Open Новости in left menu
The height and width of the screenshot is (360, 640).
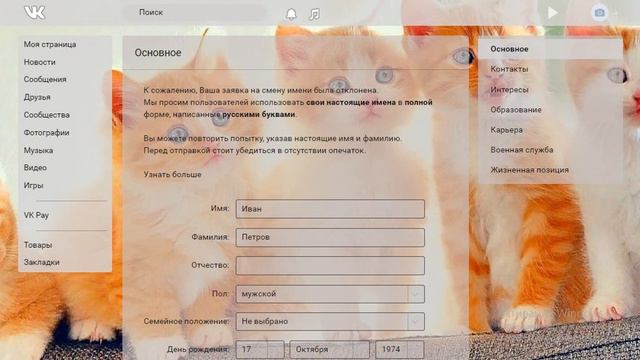pyautogui.click(x=40, y=62)
